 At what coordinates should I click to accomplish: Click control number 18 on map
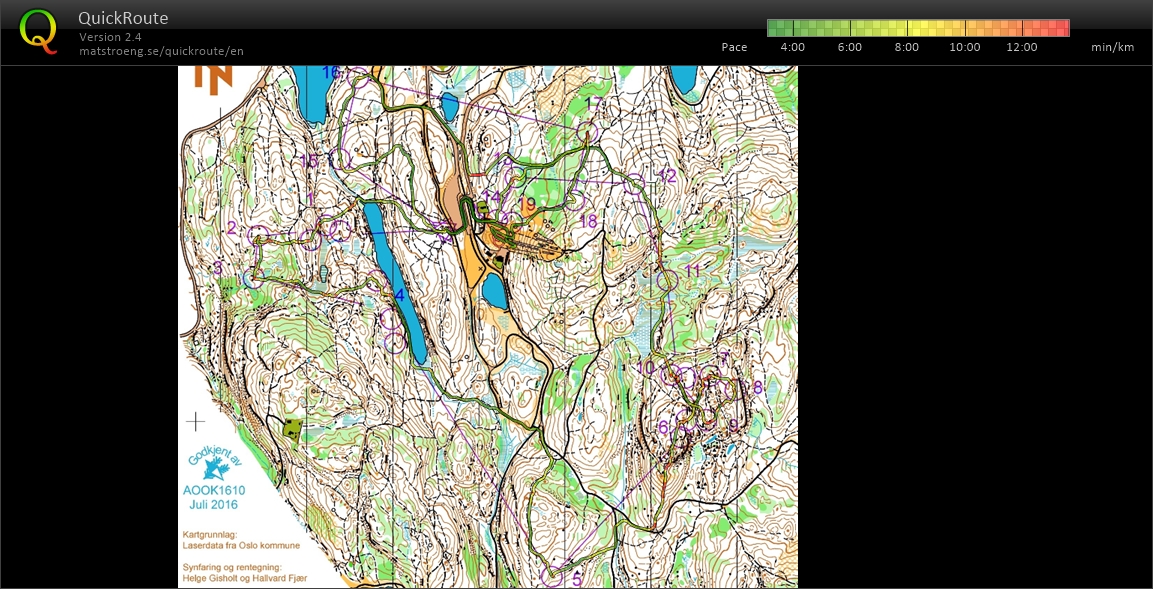point(588,221)
